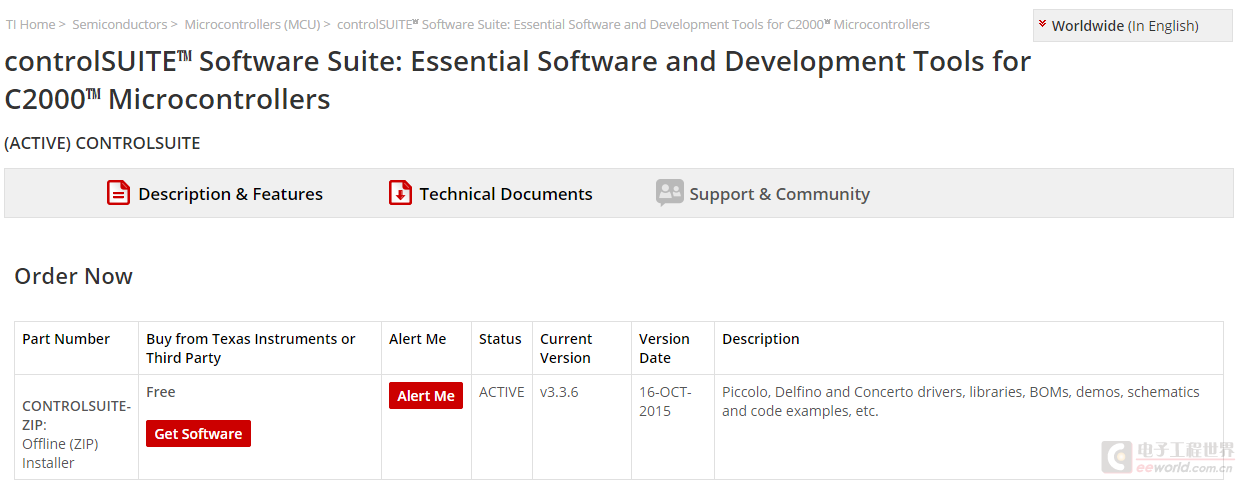Screen dimensions: 1241x480
Task: Click the Part Number column header
Action: tap(66, 339)
